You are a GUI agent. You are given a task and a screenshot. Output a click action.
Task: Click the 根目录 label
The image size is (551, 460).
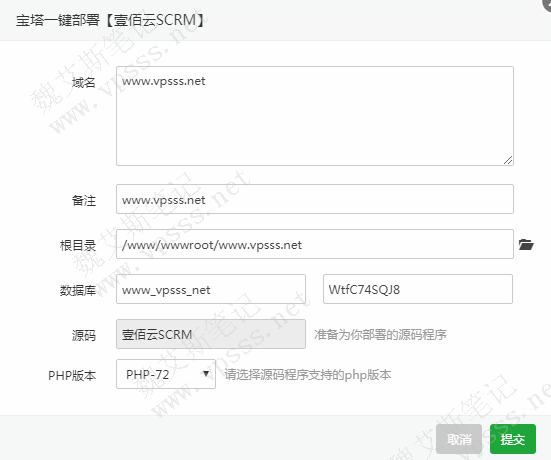[78, 246]
